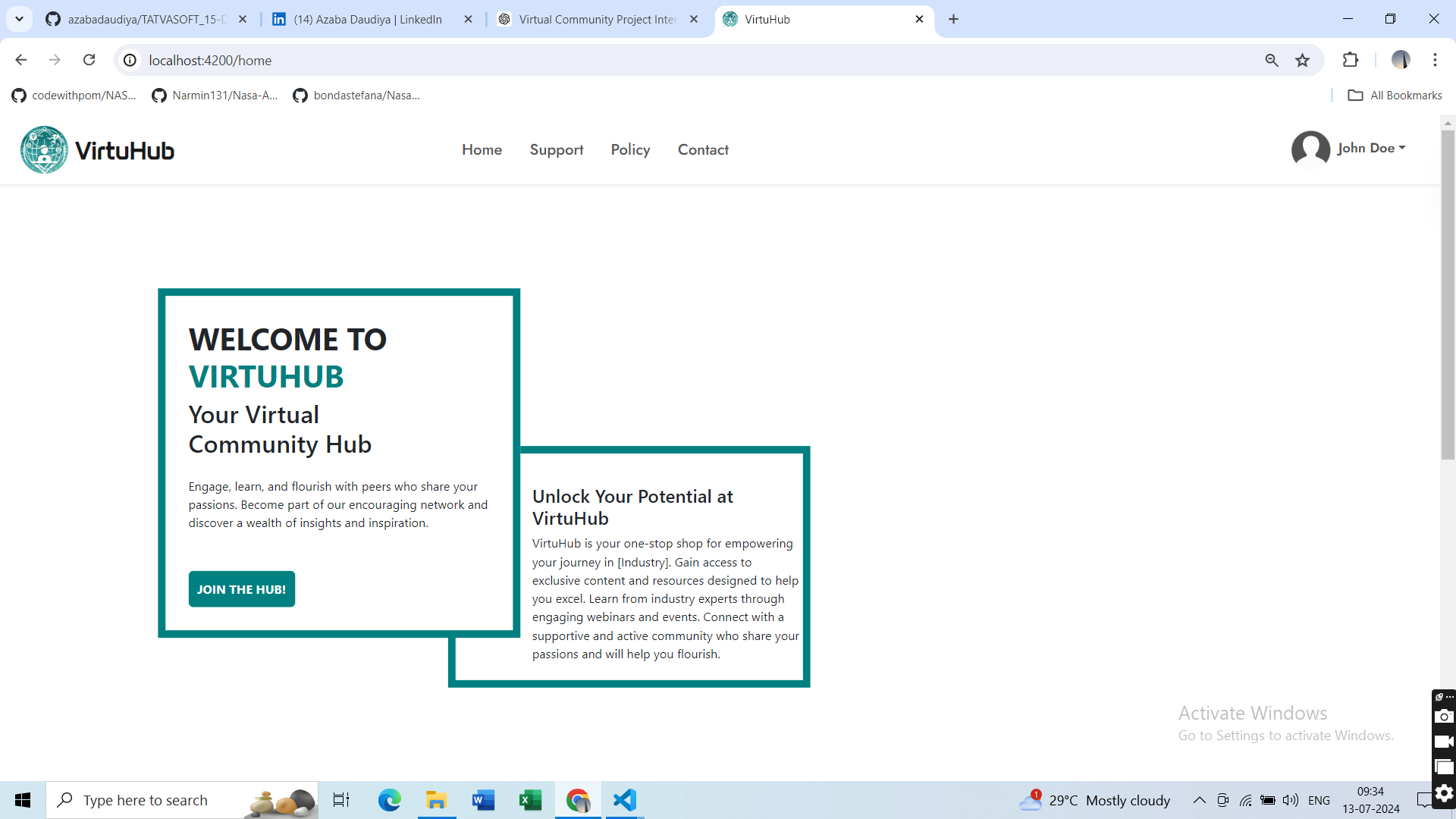Close the LinkedIn browser tab
The width and height of the screenshot is (1456, 819).
(x=469, y=19)
